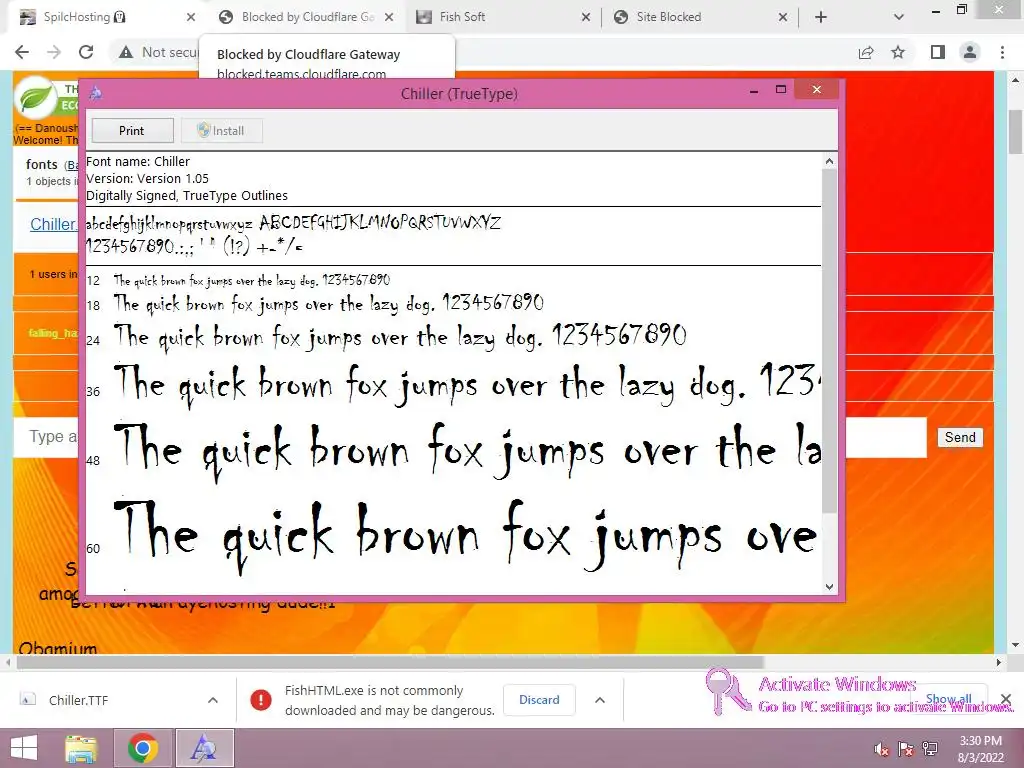The height and width of the screenshot is (768, 1024).
Task: Open Chiller.TTF download item
Action: tap(78, 700)
